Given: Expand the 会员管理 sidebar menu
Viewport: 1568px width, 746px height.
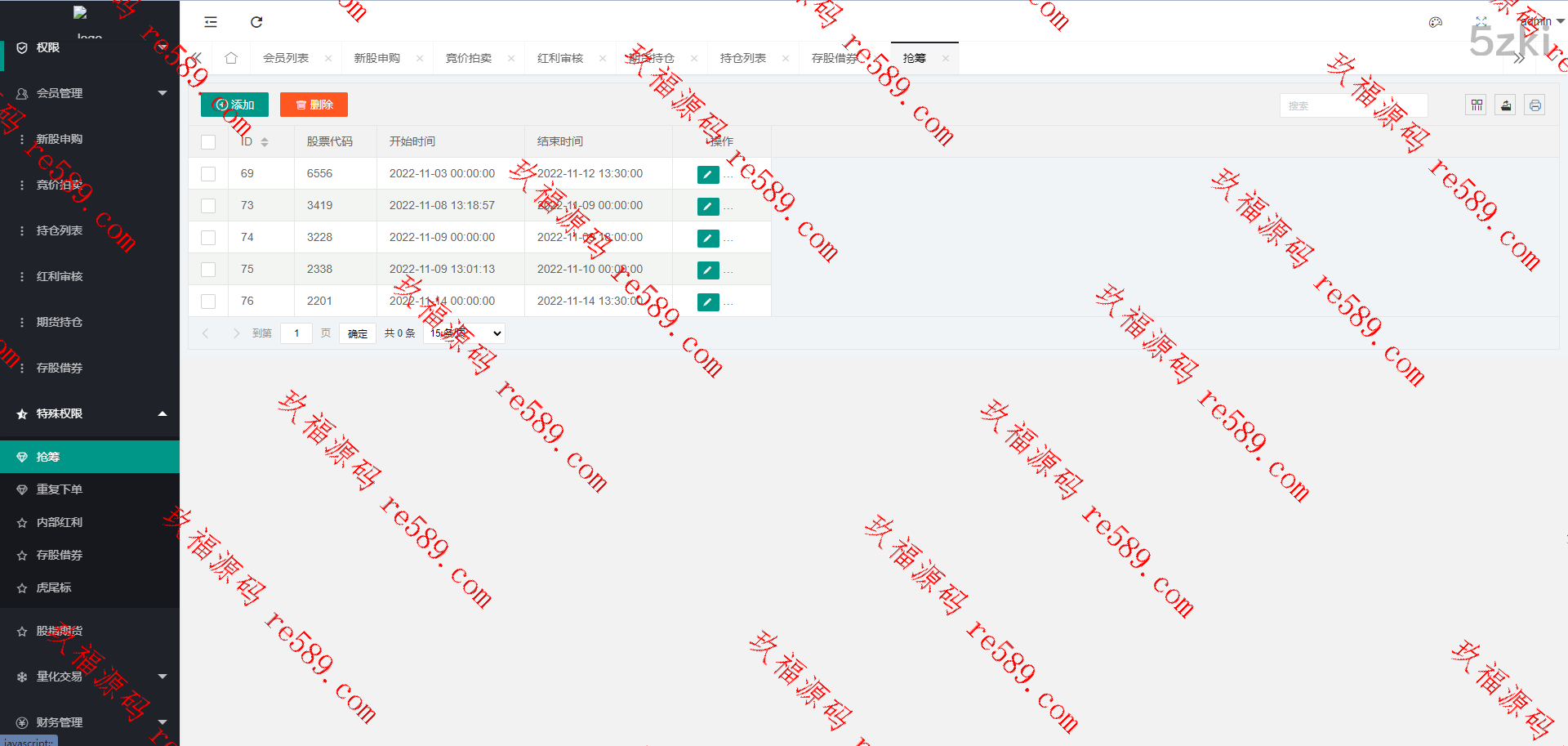Looking at the screenshot, I should (x=90, y=93).
